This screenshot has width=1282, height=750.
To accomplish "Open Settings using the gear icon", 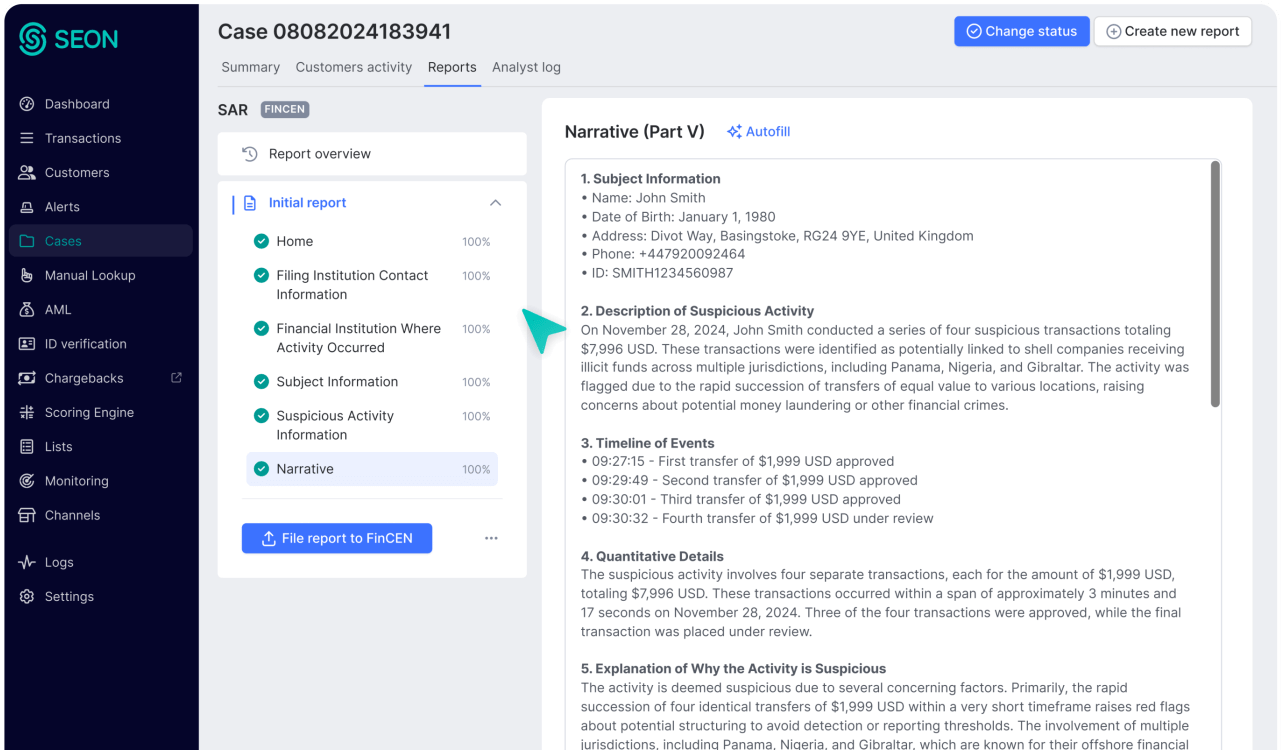I will pyautogui.click(x=27, y=596).
